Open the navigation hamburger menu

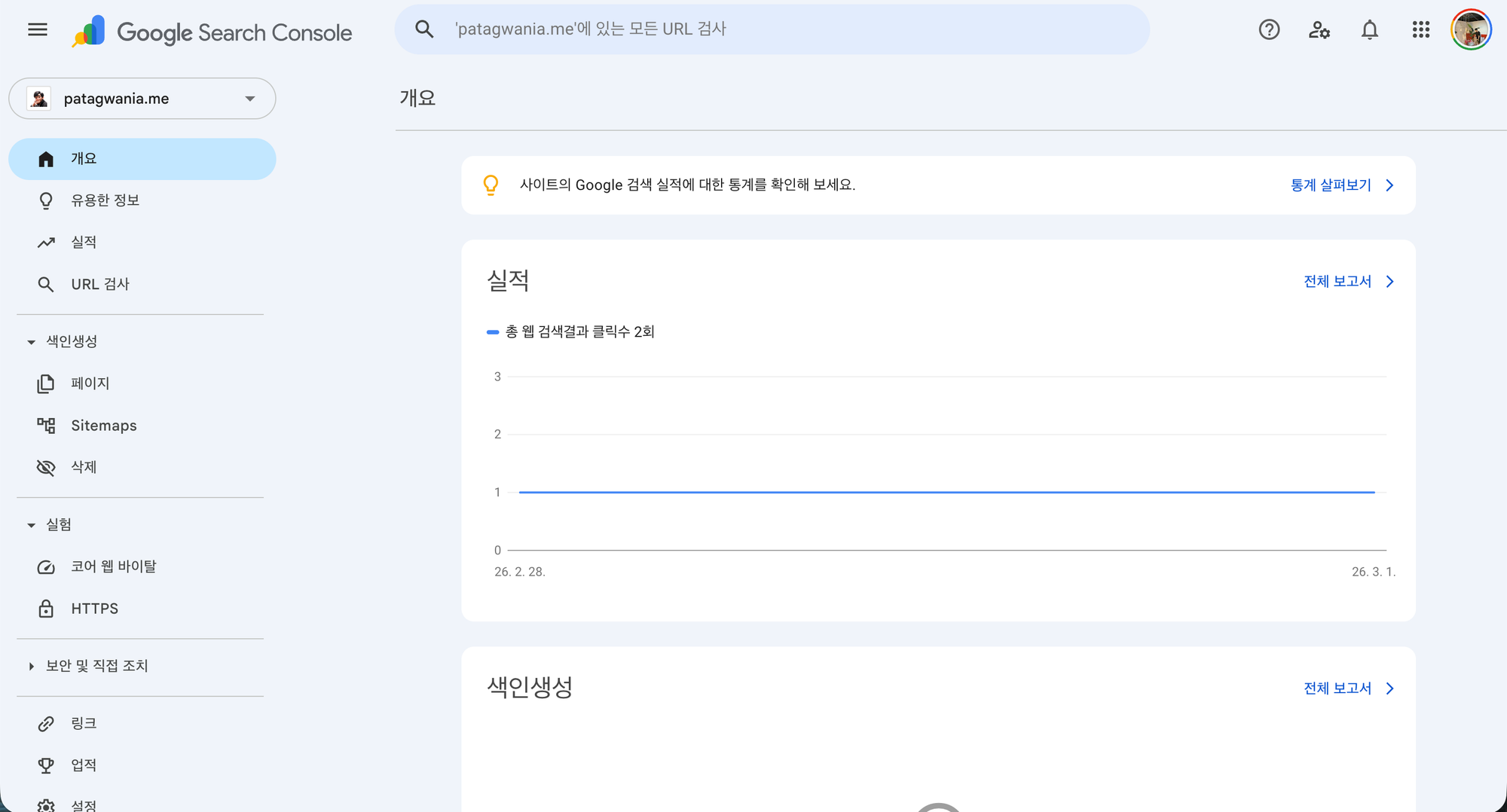(x=36, y=29)
